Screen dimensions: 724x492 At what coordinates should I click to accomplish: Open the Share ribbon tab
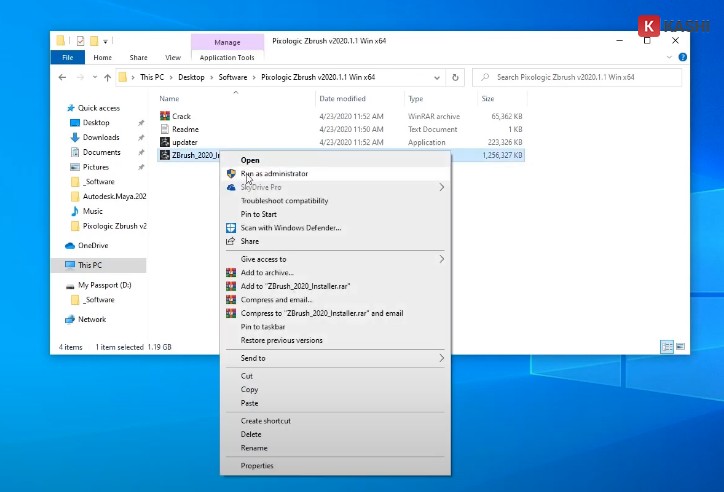coord(139,57)
